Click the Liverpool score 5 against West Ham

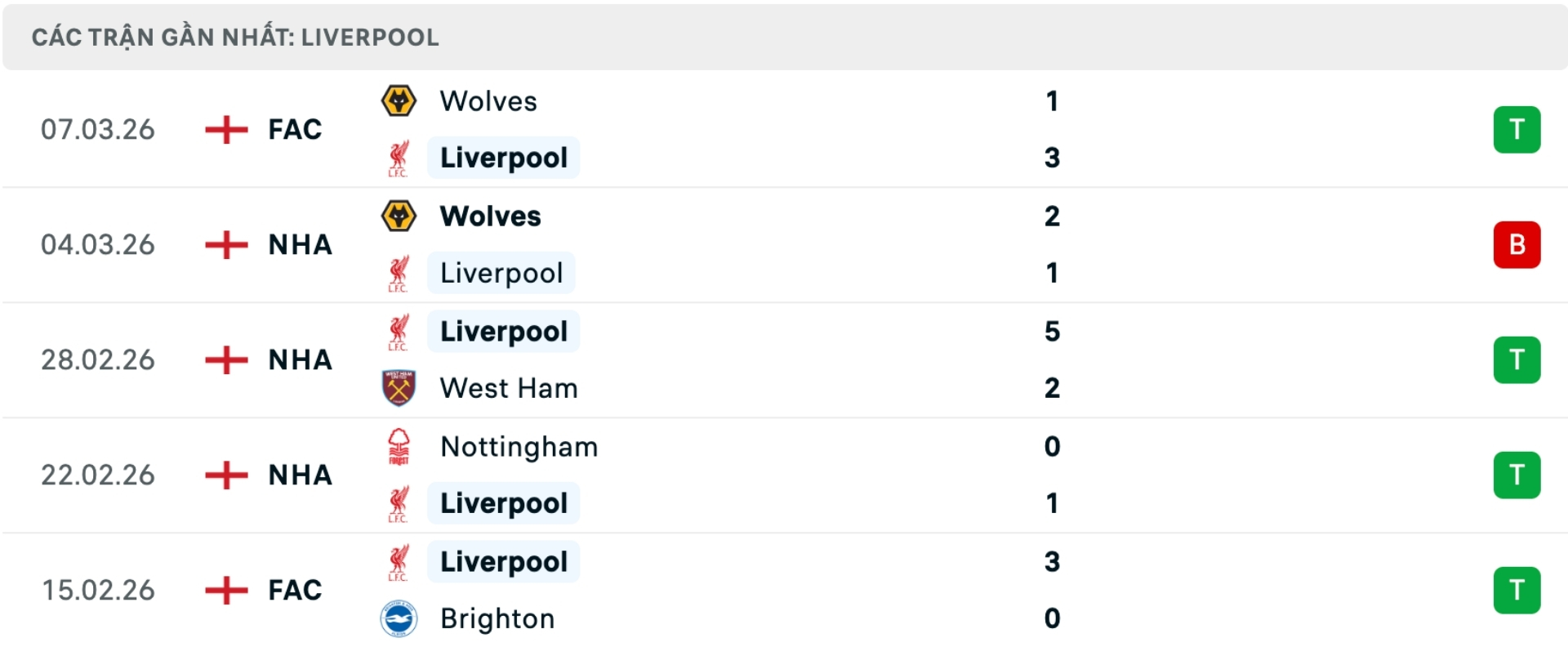[1052, 332]
